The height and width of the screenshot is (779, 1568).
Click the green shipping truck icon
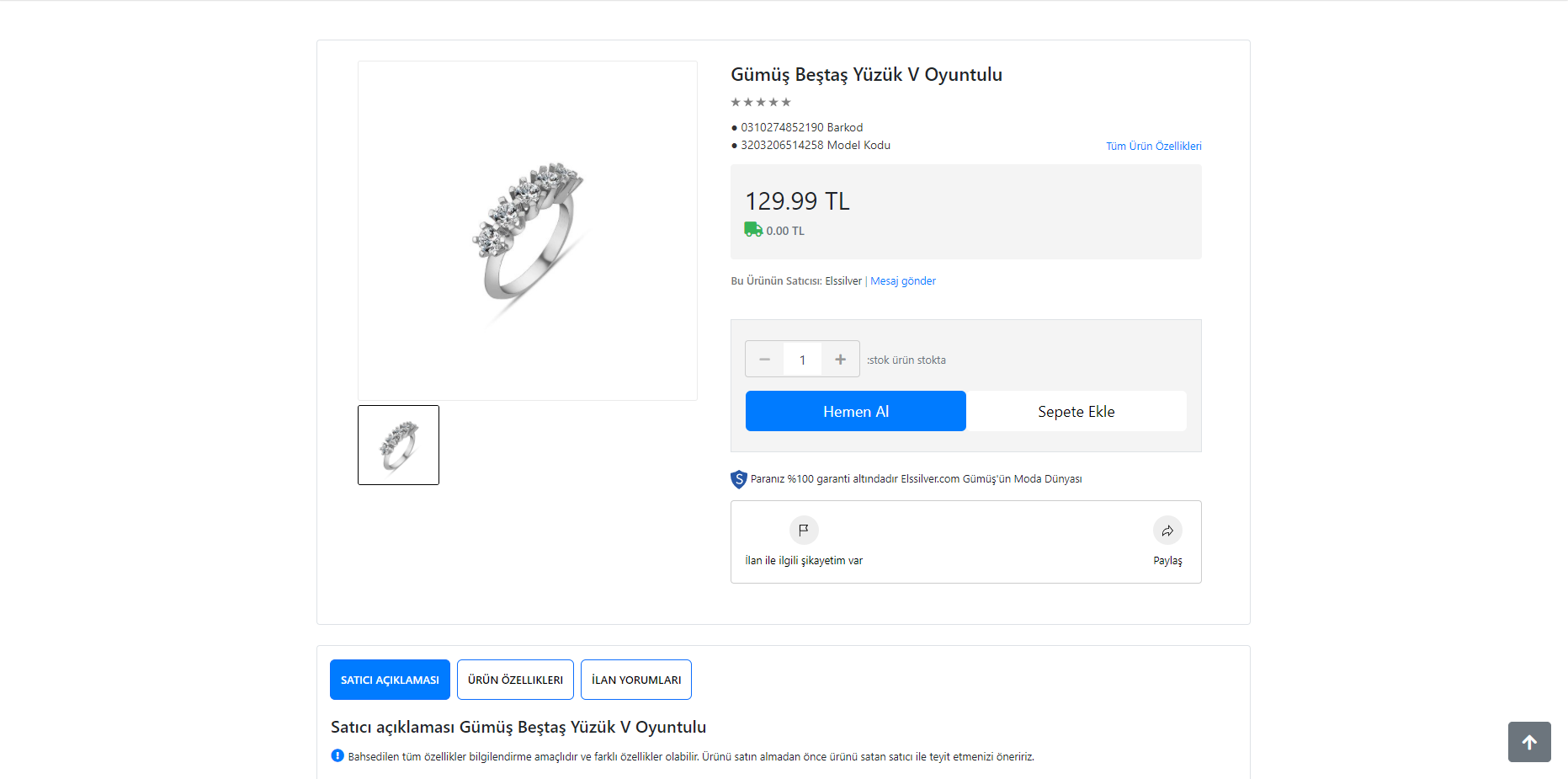[x=753, y=229]
